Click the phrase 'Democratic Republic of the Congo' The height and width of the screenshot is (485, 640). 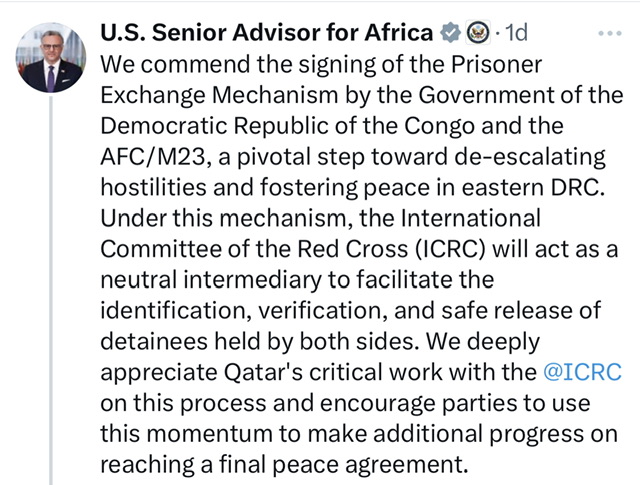(x=288, y=126)
